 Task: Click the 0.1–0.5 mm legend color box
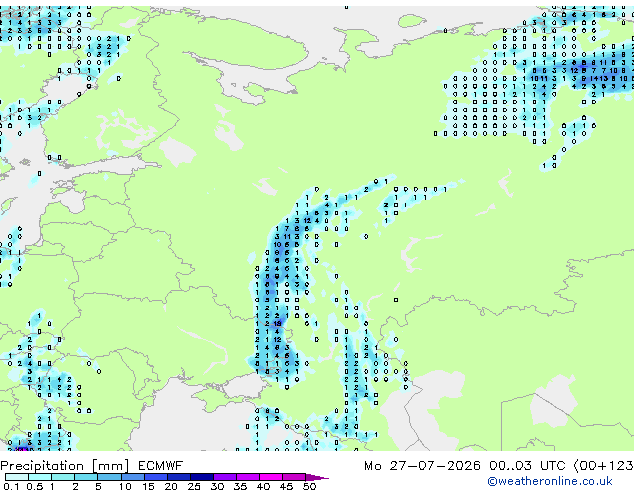click(x=17, y=477)
